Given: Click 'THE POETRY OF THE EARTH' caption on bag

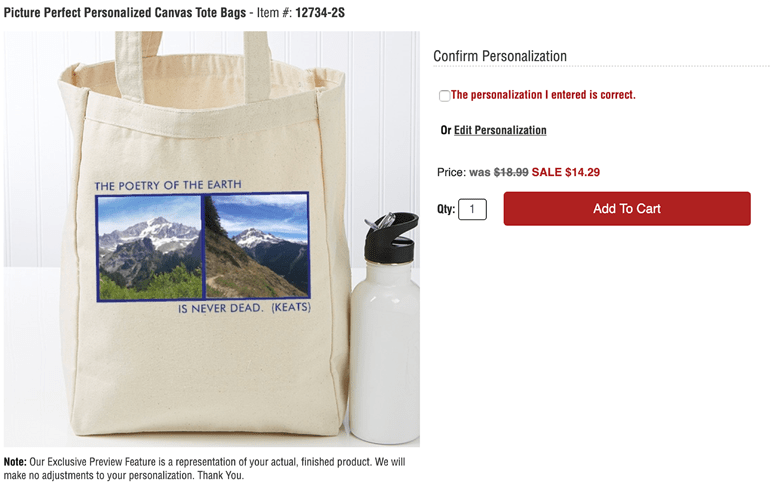Looking at the screenshot, I should (x=168, y=185).
